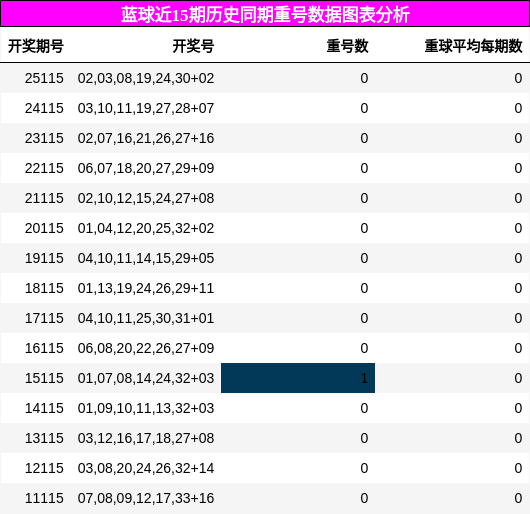Click the 开奖期号 column header
Image resolution: width=530 pixels, height=514 pixels.
(x=36, y=46)
